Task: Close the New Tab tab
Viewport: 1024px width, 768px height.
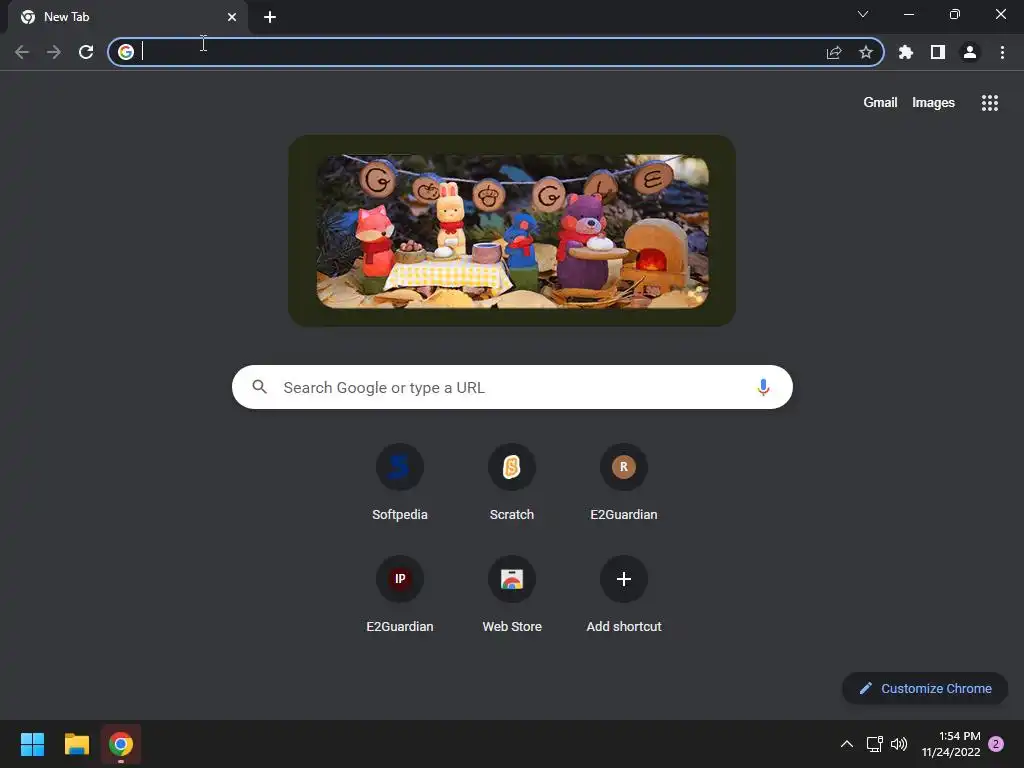Action: tap(232, 17)
